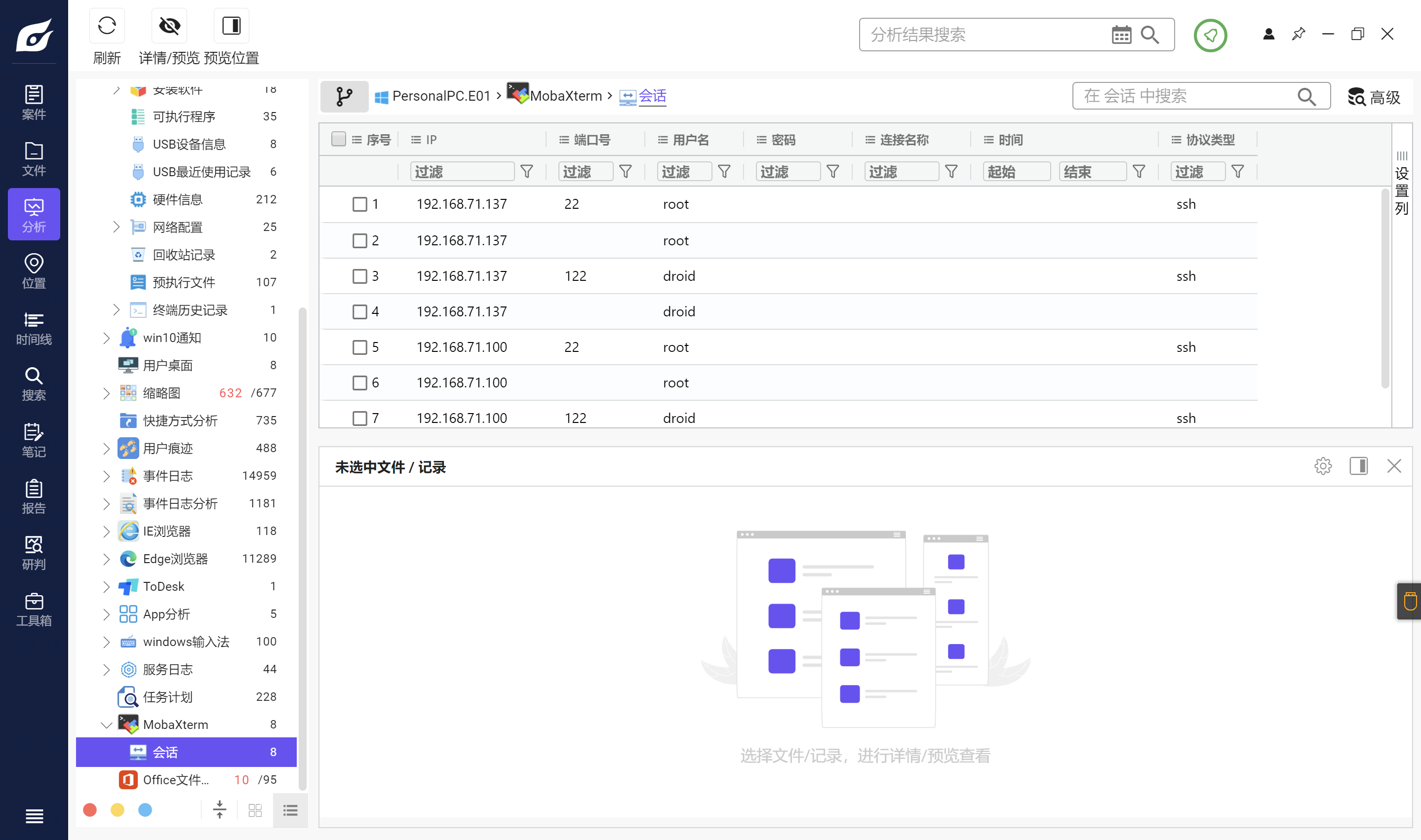This screenshot has height=840, width=1421.
Task: Click the 报告 sidebar icon
Action: (x=34, y=496)
